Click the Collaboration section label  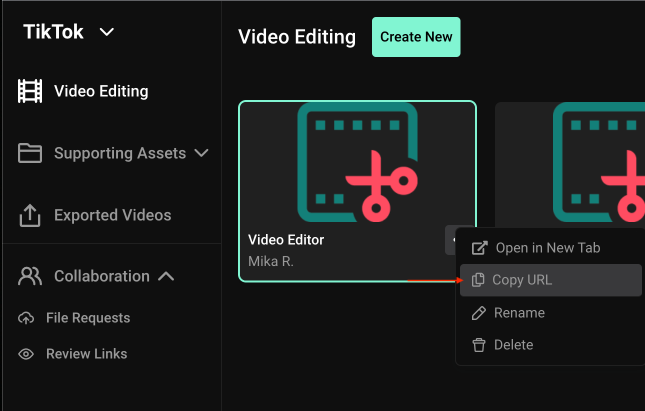[x=102, y=276]
